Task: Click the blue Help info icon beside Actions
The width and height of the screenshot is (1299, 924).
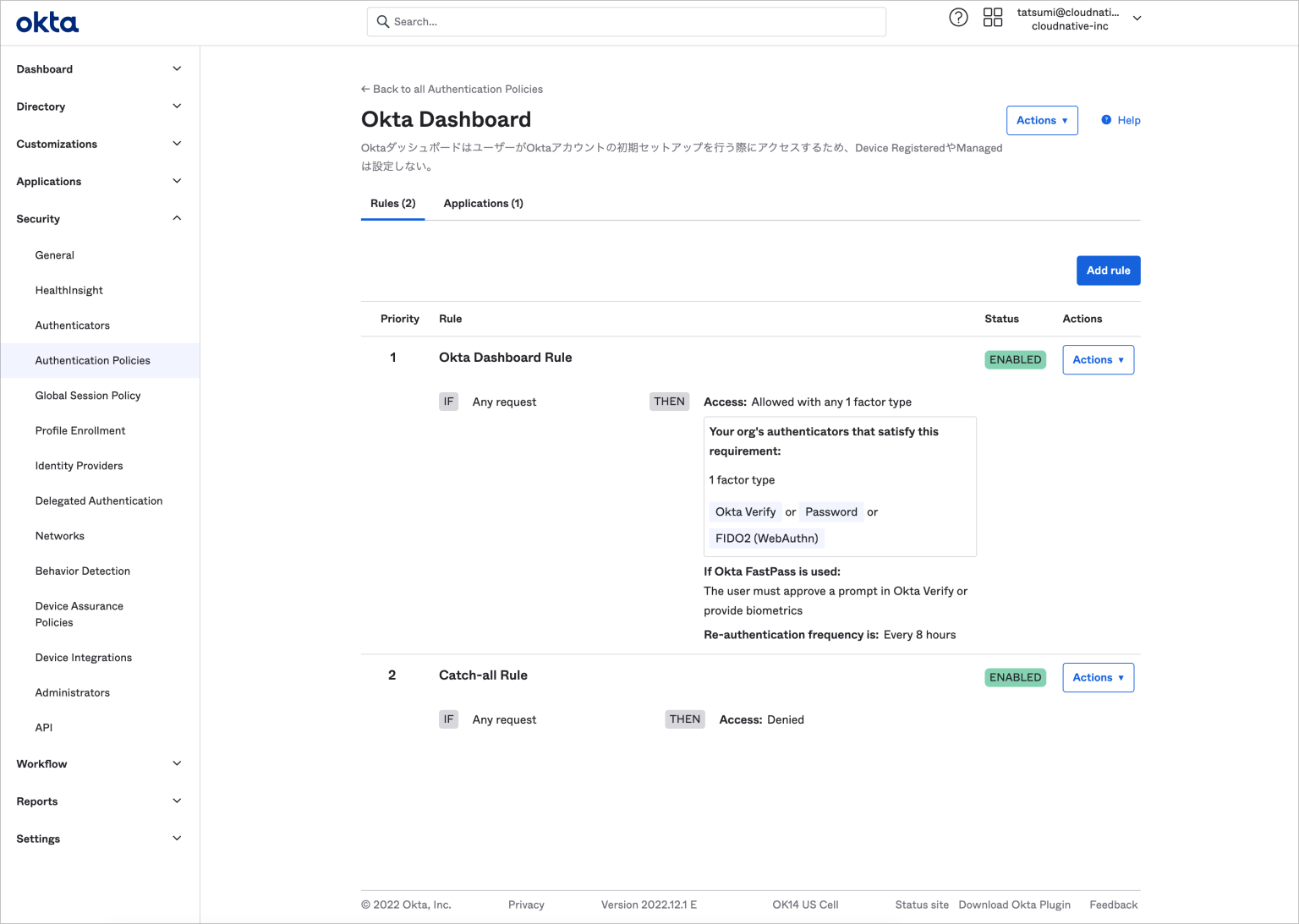Action: [1106, 120]
